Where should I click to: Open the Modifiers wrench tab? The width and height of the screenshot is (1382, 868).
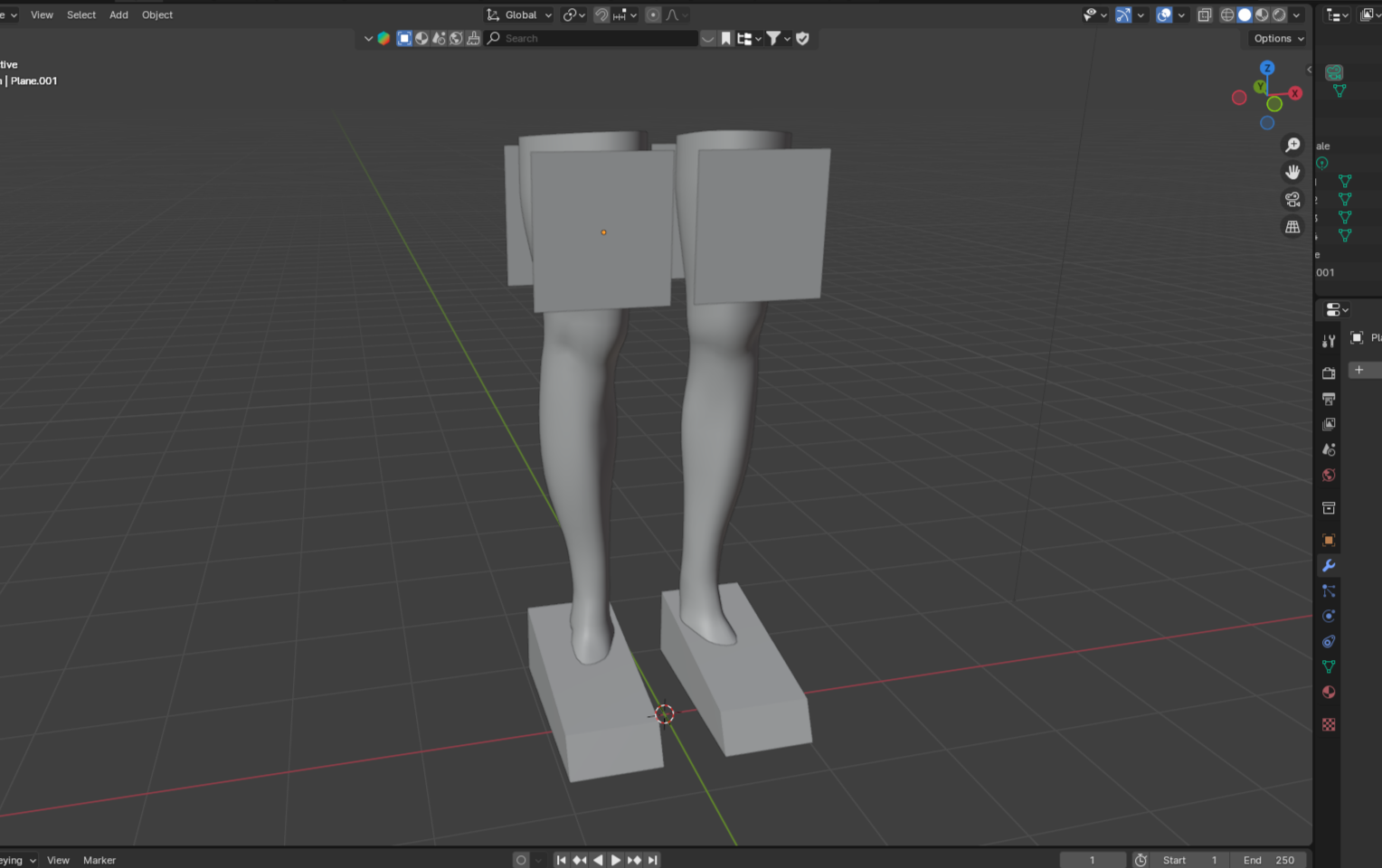(1329, 565)
